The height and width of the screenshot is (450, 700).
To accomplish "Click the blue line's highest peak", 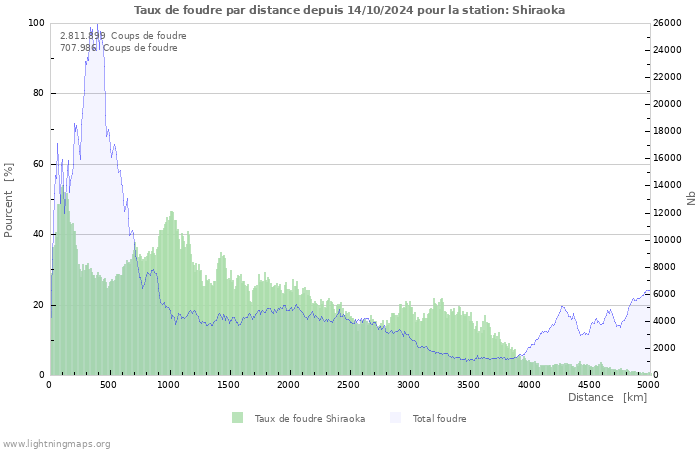I will tap(96, 25).
